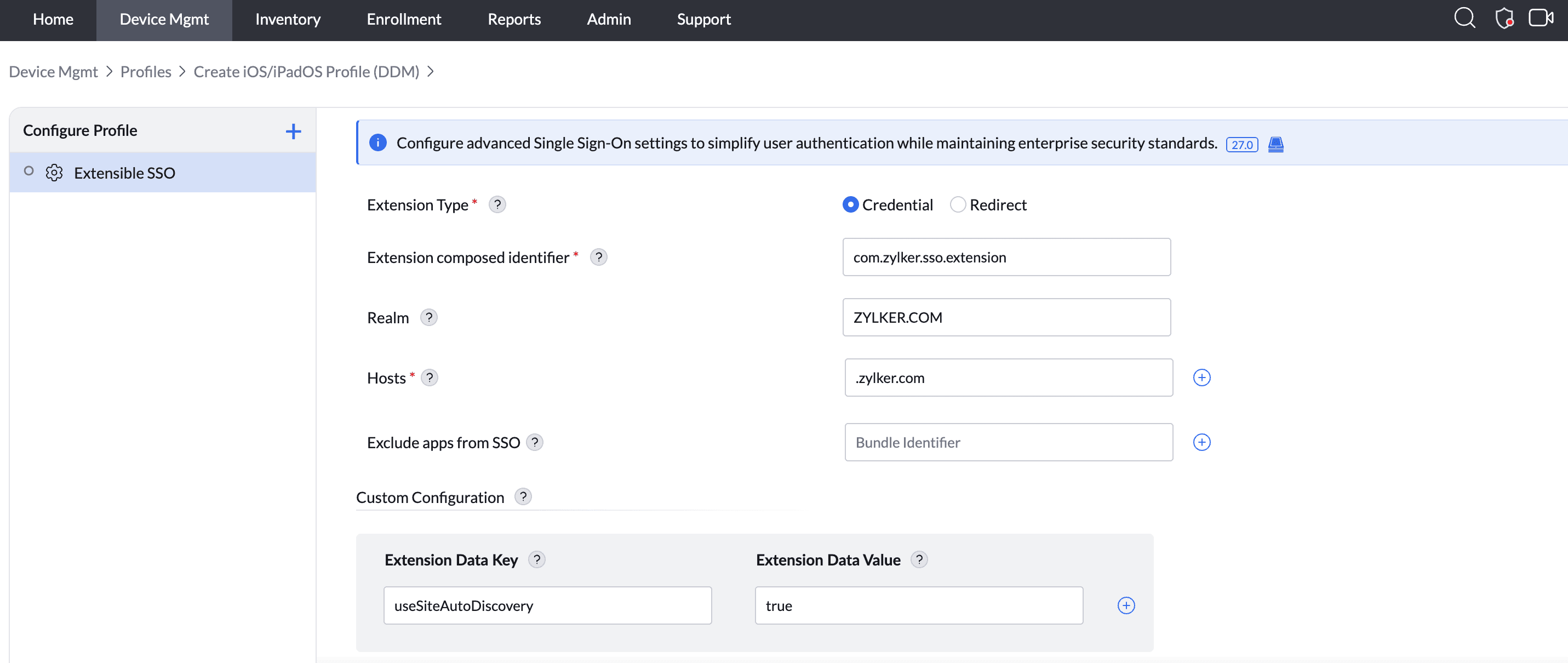The image size is (1568, 663).
Task: Toggle the circle beside Extensible SSO
Action: tap(28, 171)
